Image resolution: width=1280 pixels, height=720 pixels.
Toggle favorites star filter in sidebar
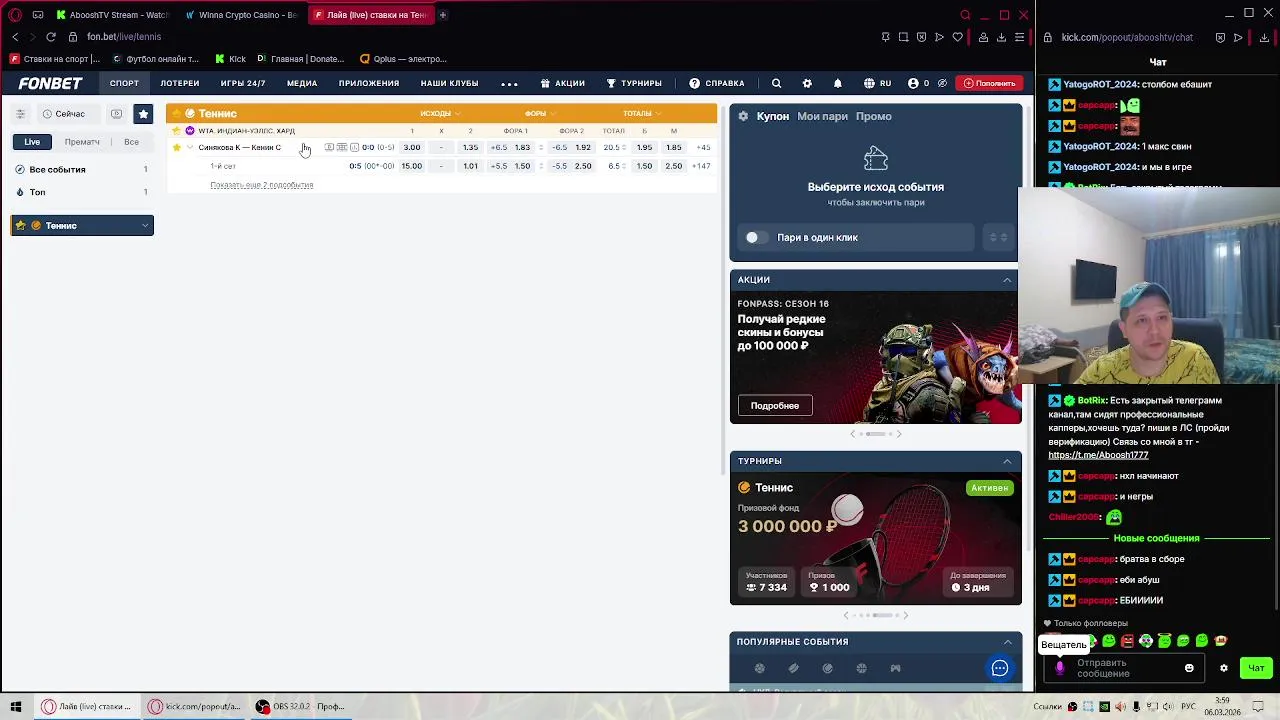[143, 114]
